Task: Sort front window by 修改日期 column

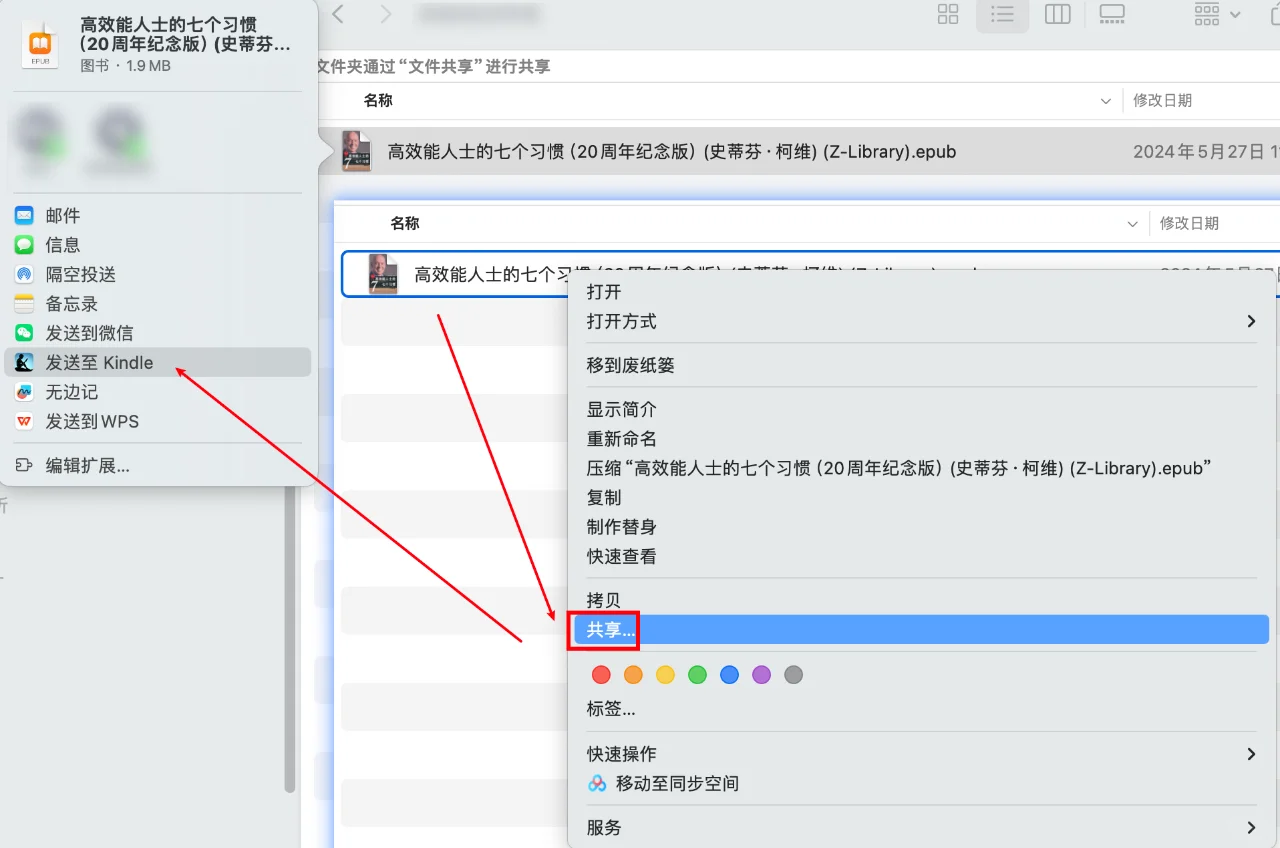Action: (x=1189, y=223)
